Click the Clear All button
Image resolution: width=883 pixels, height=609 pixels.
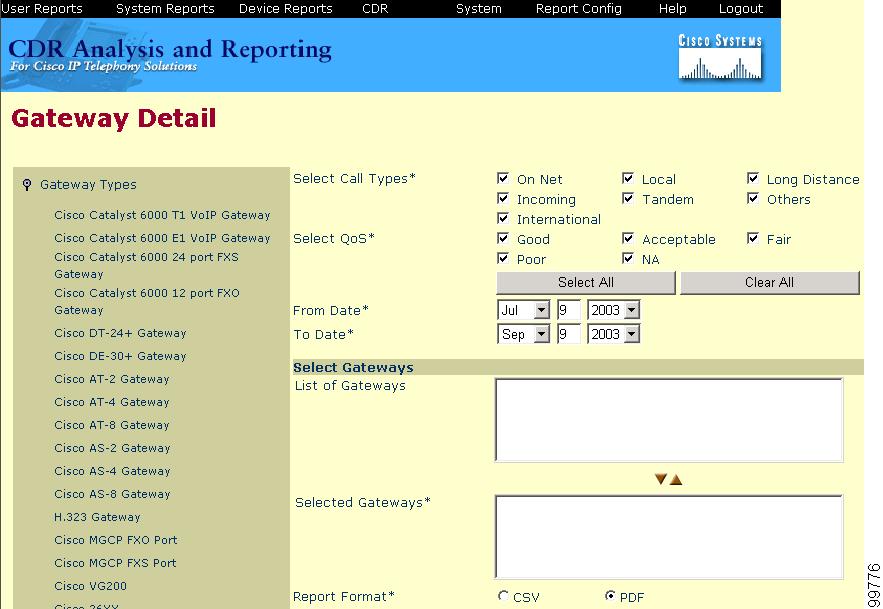tap(770, 282)
